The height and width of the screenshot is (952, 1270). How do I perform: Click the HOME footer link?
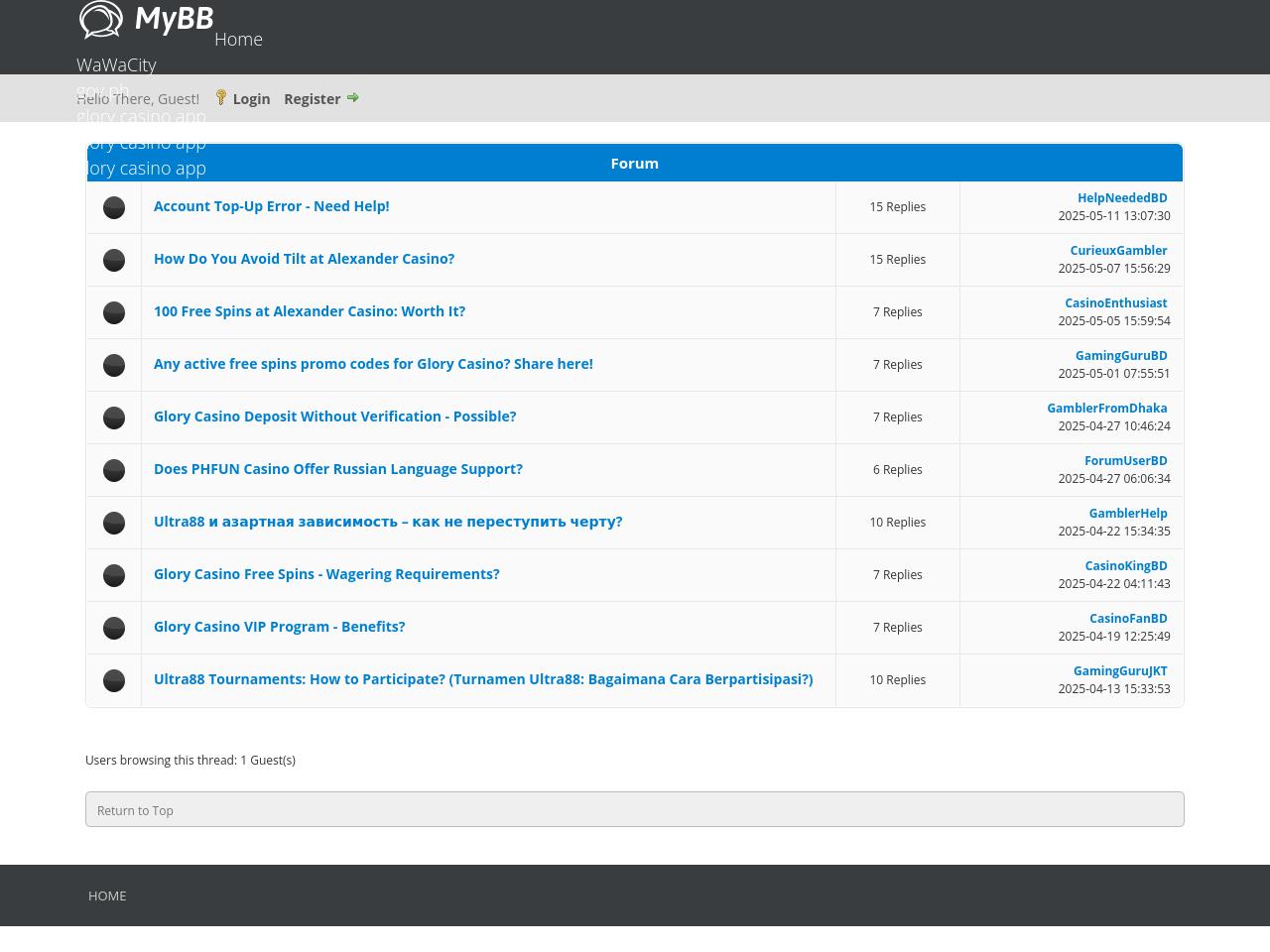tap(107, 895)
